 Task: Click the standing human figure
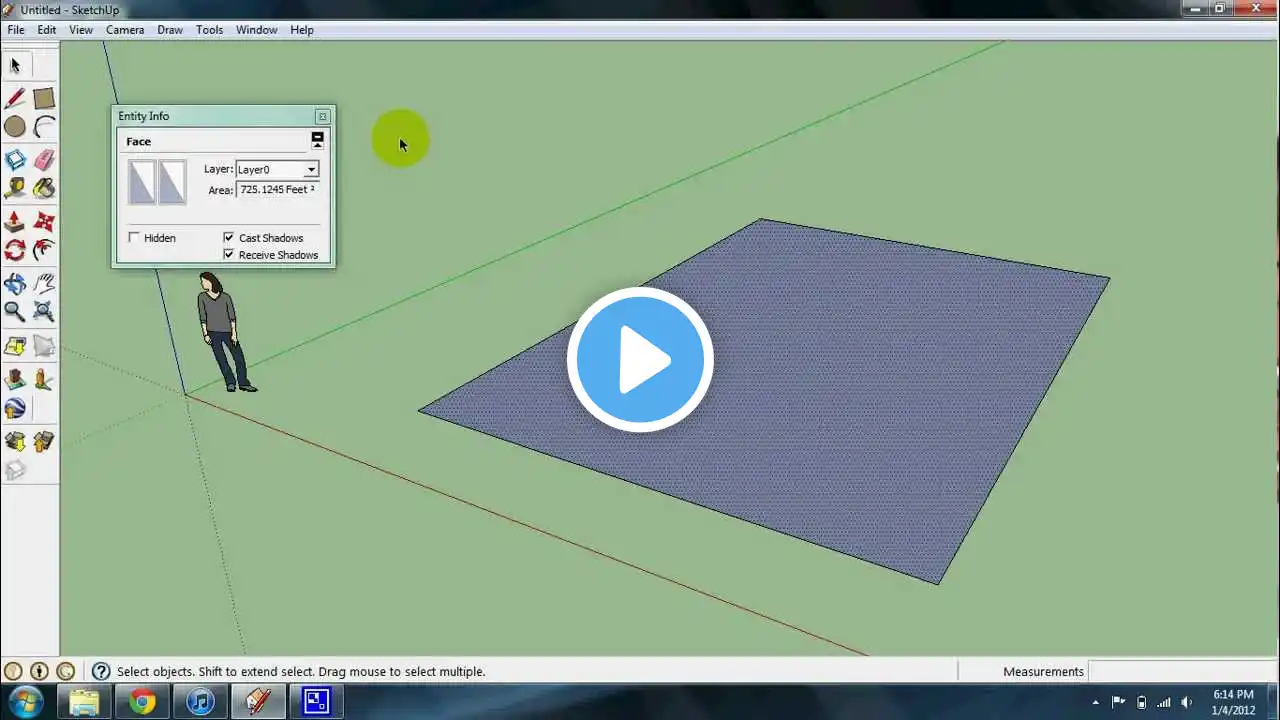[x=225, y=332]
